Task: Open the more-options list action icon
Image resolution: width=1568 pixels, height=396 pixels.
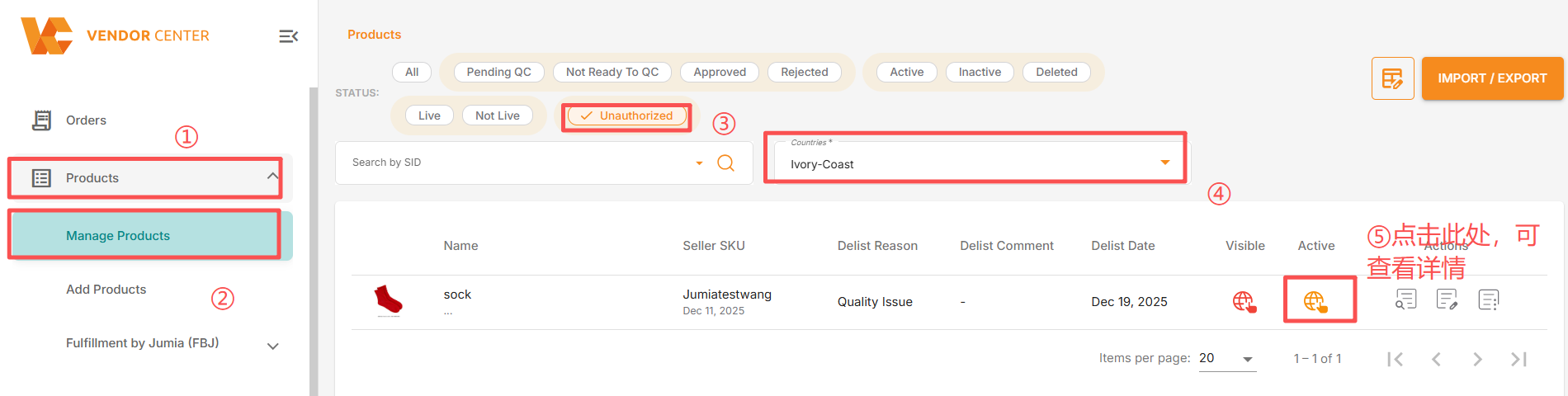Action: point(1489,299)
